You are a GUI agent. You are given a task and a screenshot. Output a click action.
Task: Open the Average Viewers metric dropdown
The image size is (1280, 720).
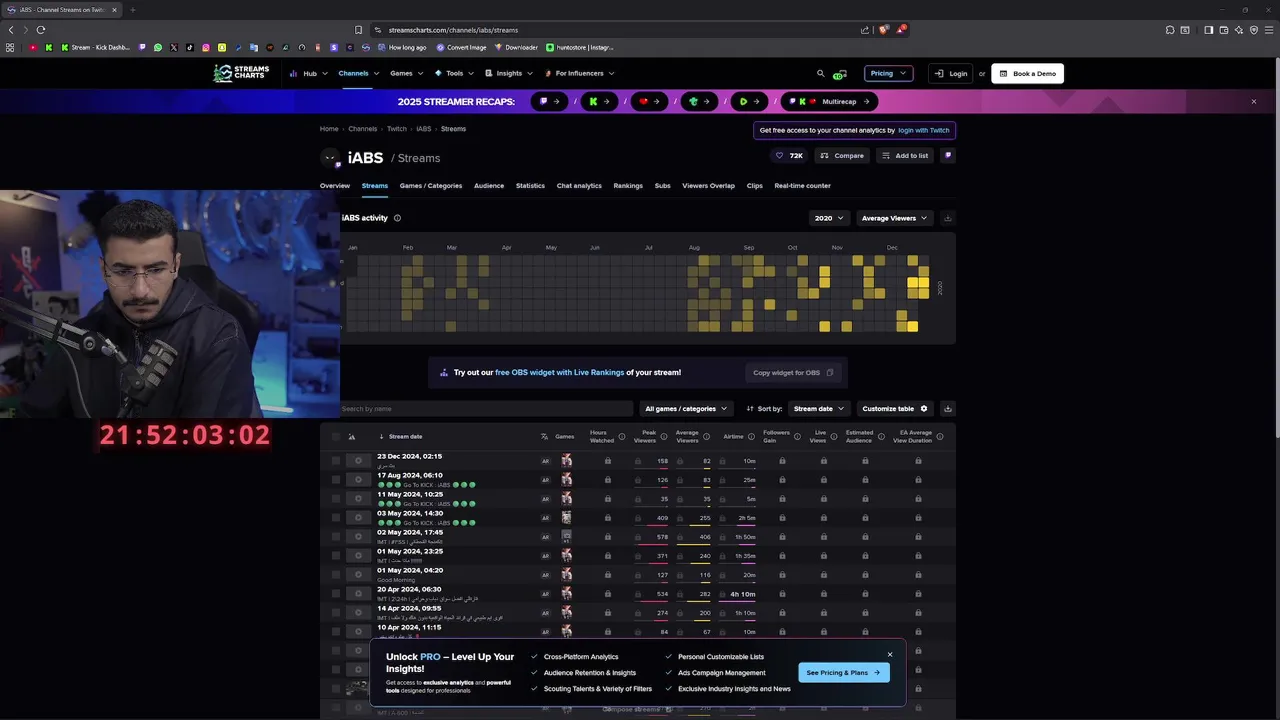[894, 218]
